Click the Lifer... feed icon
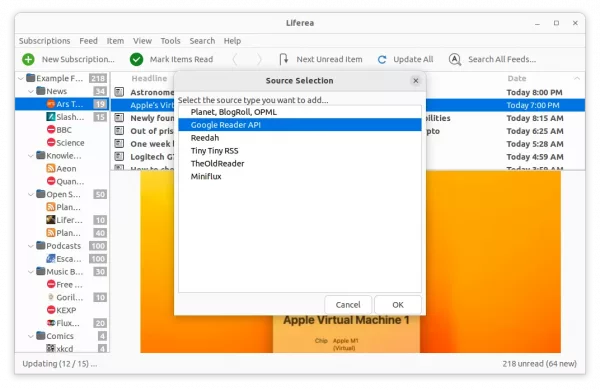The image size is (600, 390). (x=51, y=220)
